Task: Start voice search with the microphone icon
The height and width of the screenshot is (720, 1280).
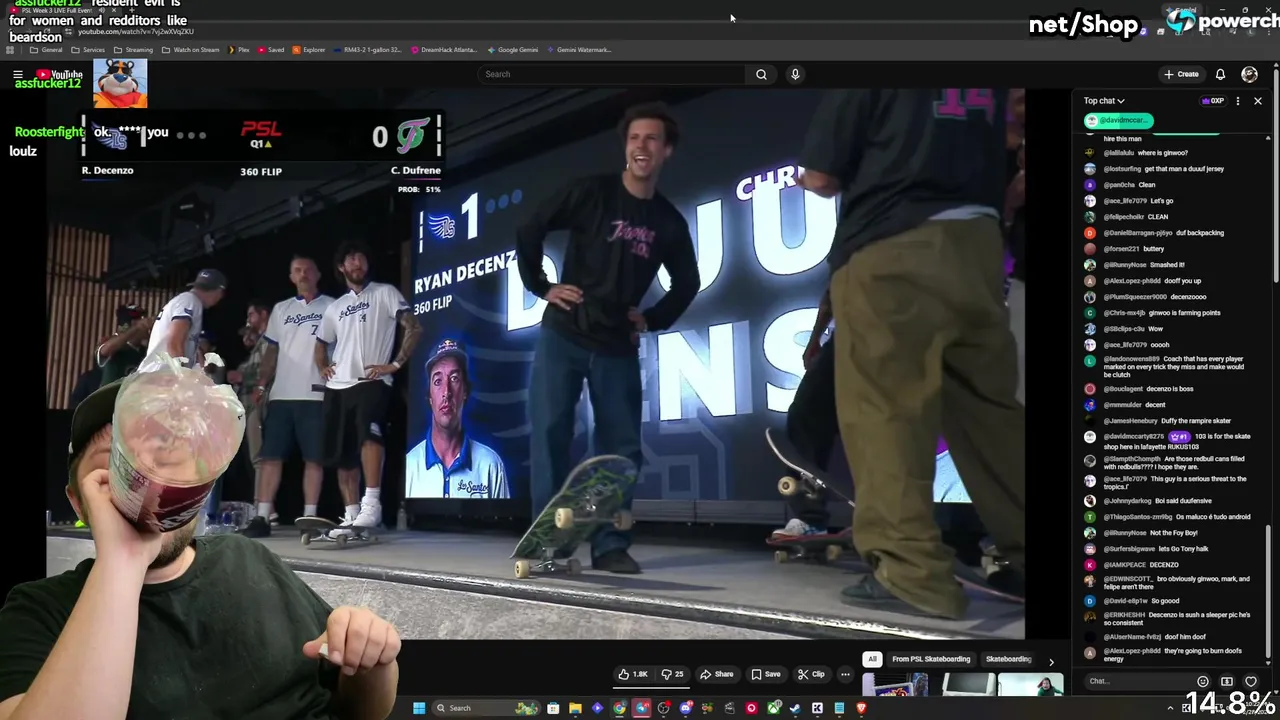Action: (795, 74)
